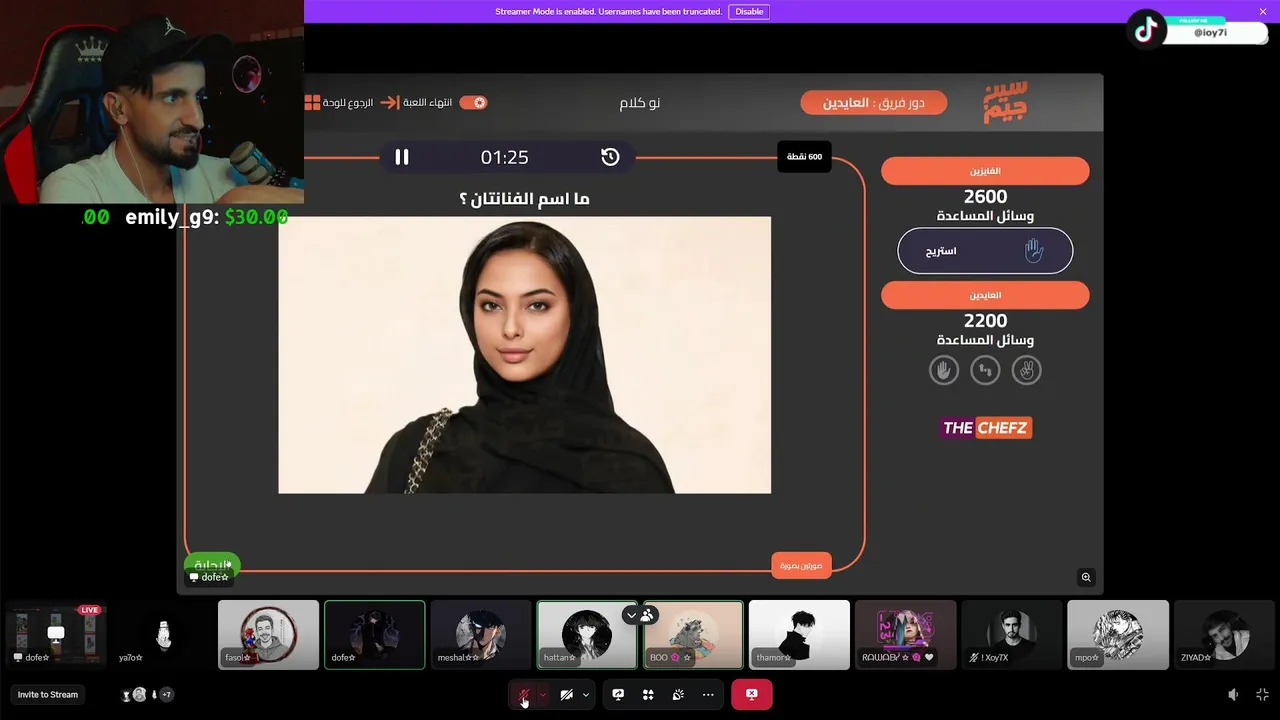Screen dimensions: 1280x720
Task: Click the orange category tag under the photo
Action: [x=801, y=565]
